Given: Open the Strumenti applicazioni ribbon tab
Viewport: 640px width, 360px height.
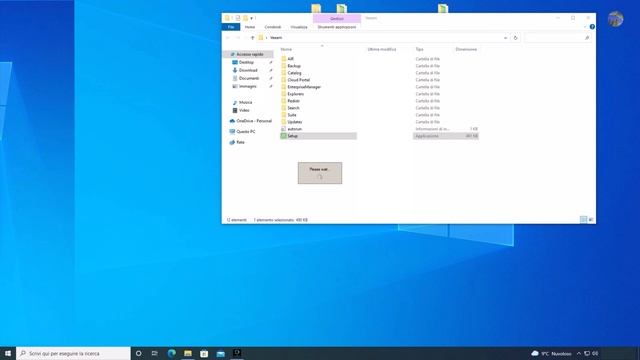Looking at the screenshot, I should click(337, 27).
